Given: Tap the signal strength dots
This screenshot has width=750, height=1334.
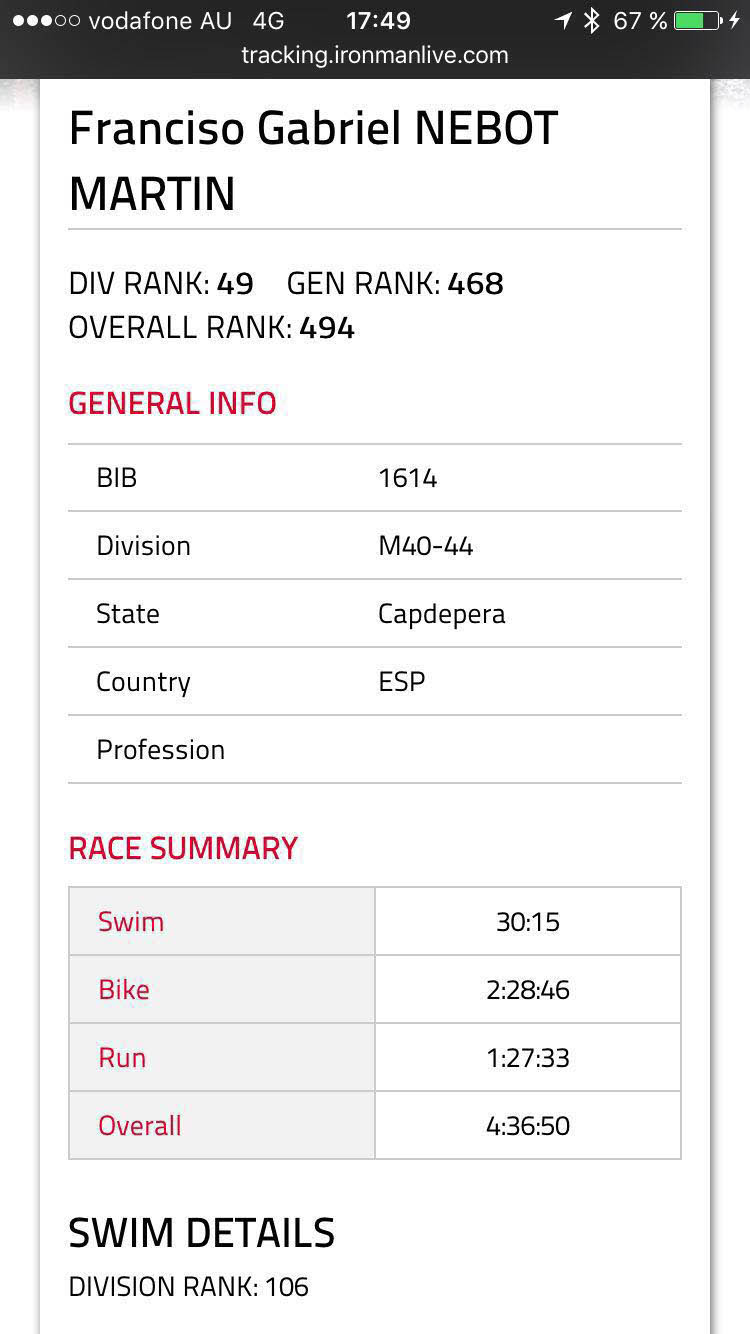Looking at the screenshot, I should pos(45,21).
